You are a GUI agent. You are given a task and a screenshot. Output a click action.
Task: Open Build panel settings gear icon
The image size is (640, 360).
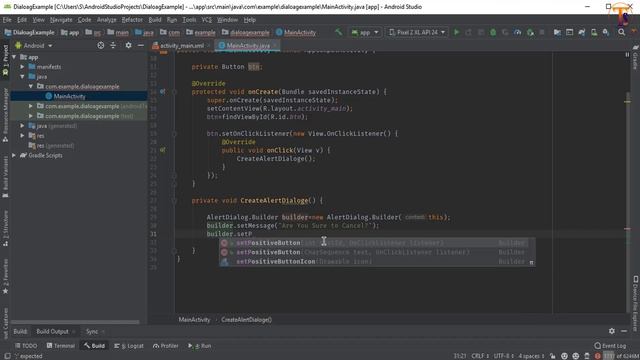[x=611, y=331]
